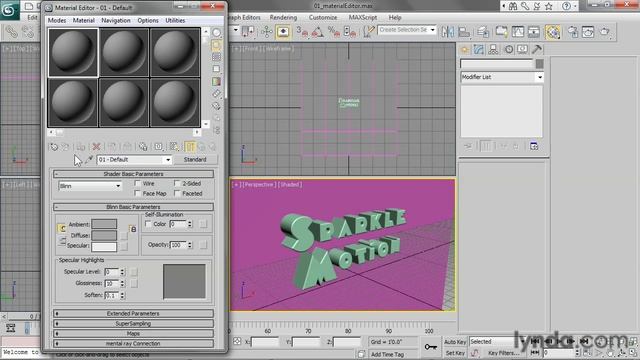
Task: Expand the Extended Parameters rollout
Action: tap(133, 313)
